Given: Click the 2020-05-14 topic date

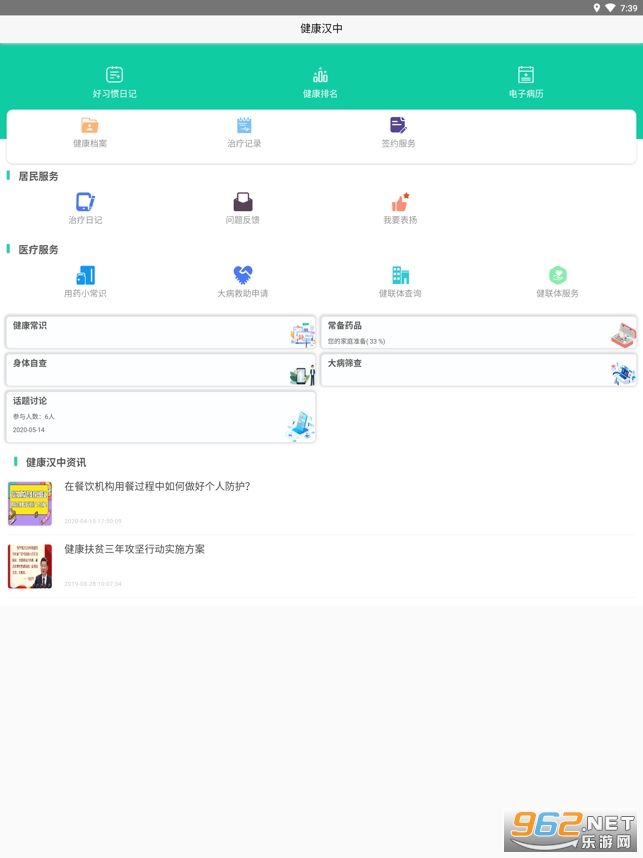Looking at the screenshot, I should (x=28, y=430).
